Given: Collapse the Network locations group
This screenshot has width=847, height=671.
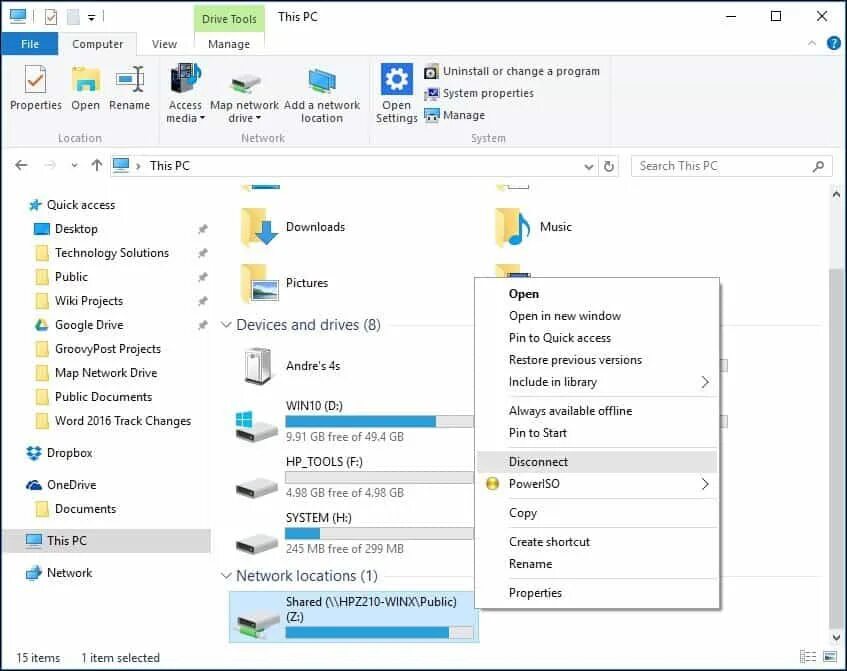Looking at the screenshot, I should (226, 576).
